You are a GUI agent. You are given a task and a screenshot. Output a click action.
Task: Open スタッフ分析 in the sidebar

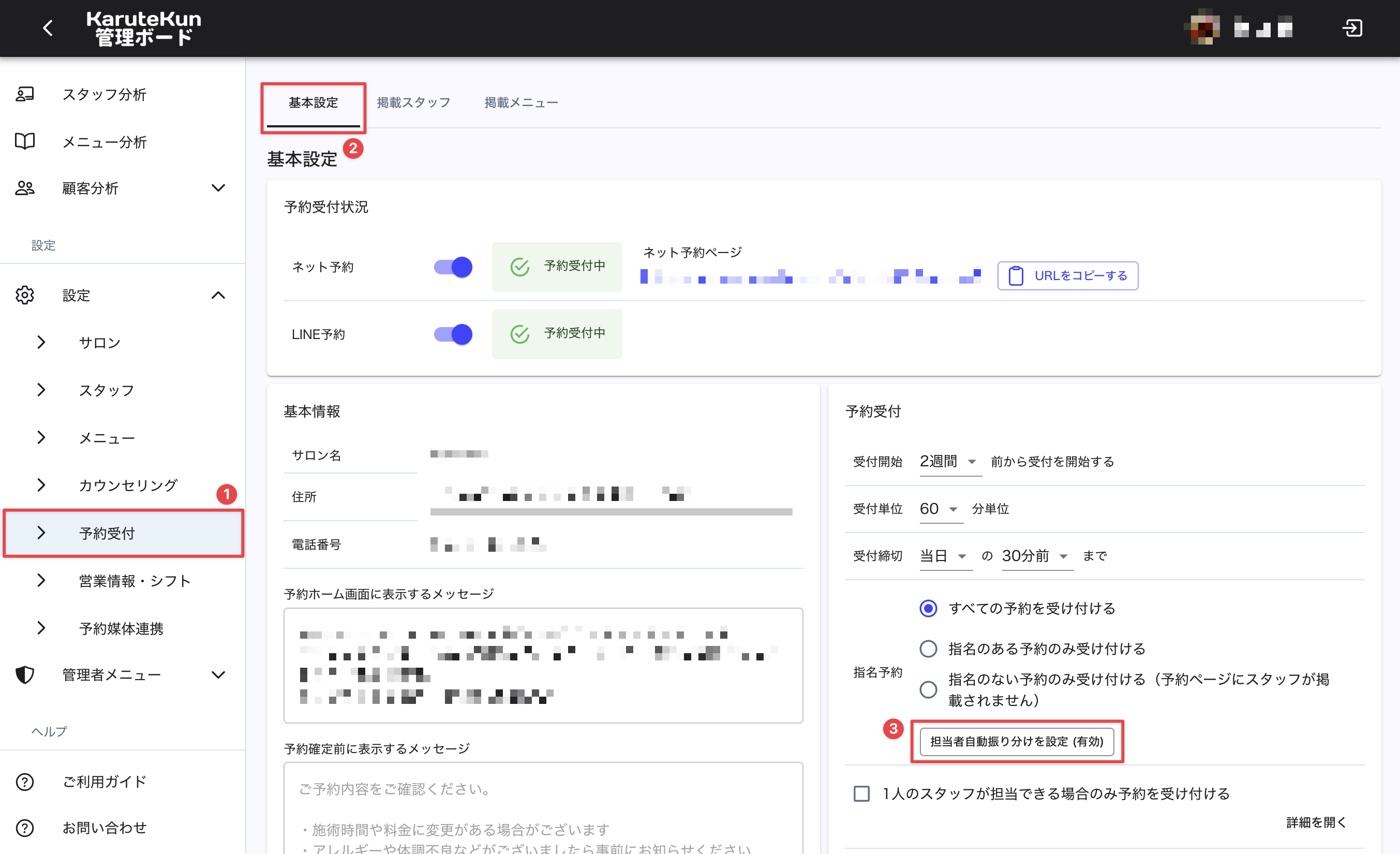[x=105, y=94]
